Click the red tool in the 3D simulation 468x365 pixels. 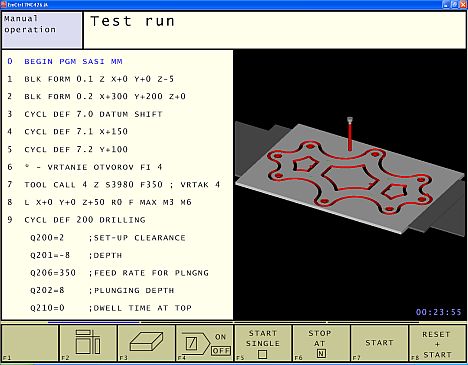pyautogui.click(x=350, y=134)
